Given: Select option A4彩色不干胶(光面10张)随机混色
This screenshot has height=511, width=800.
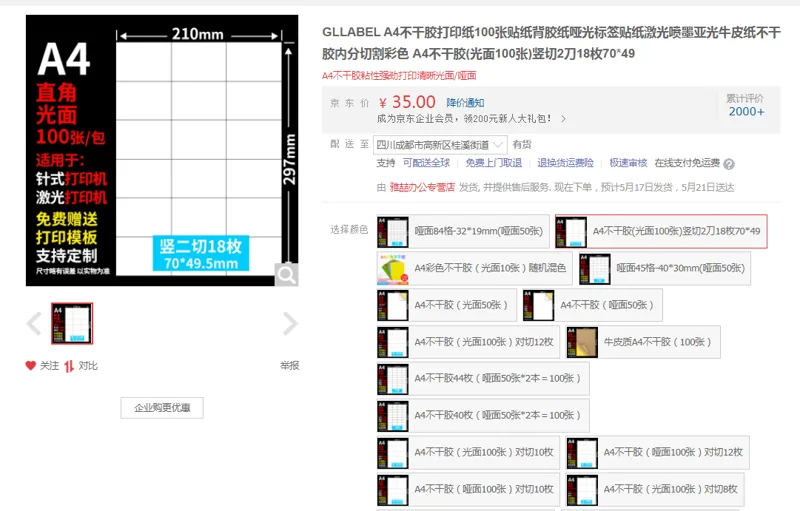Looking at the screenshot, I should coord(474,268).
